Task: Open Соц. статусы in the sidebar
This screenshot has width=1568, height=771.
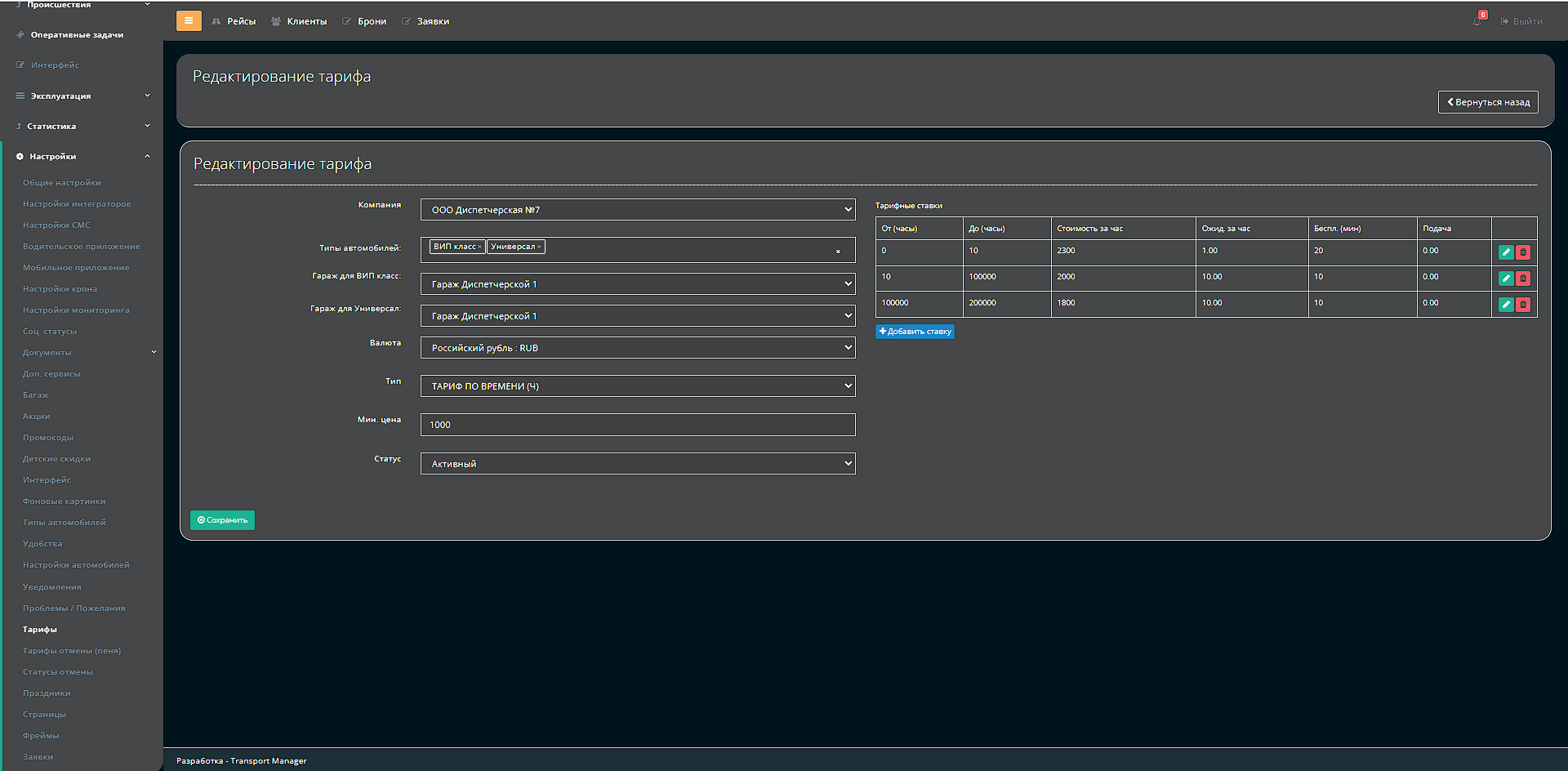Action: pyautogui.click(x=50, y=332)
